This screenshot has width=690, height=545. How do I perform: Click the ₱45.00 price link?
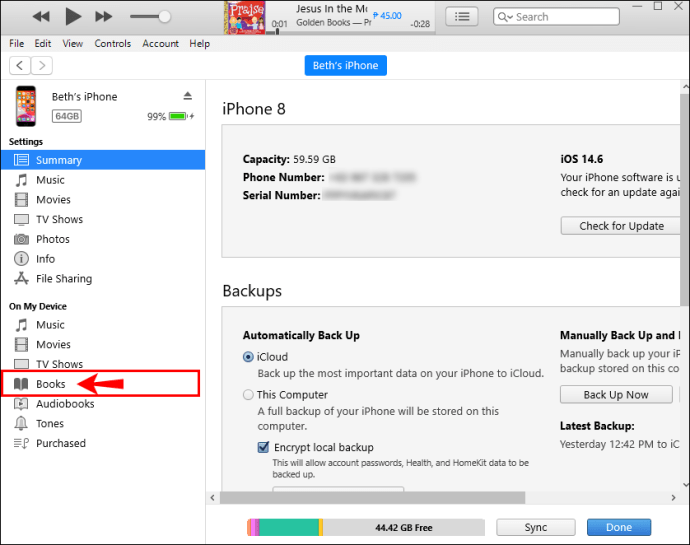(x=387, y=15)
